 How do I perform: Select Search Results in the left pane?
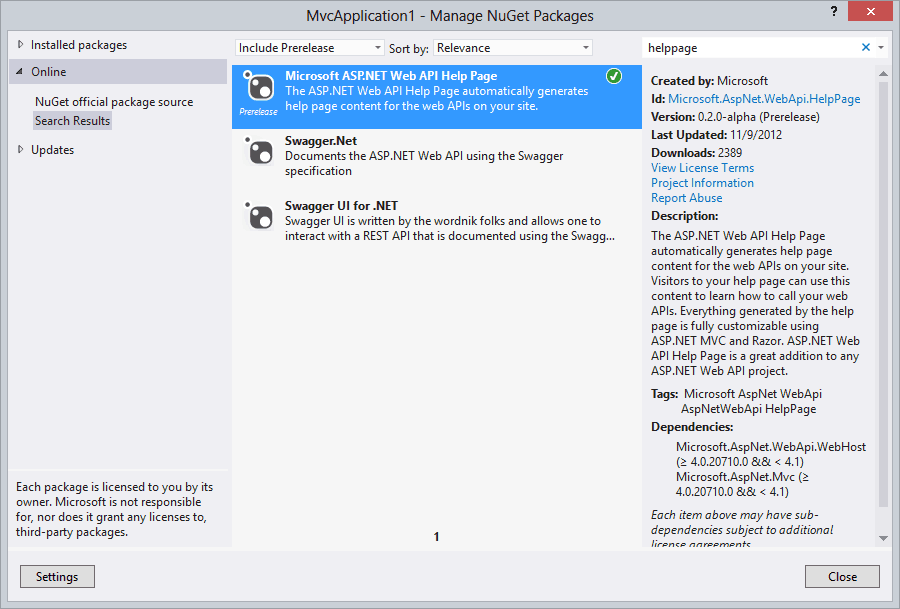pos(72,121)
